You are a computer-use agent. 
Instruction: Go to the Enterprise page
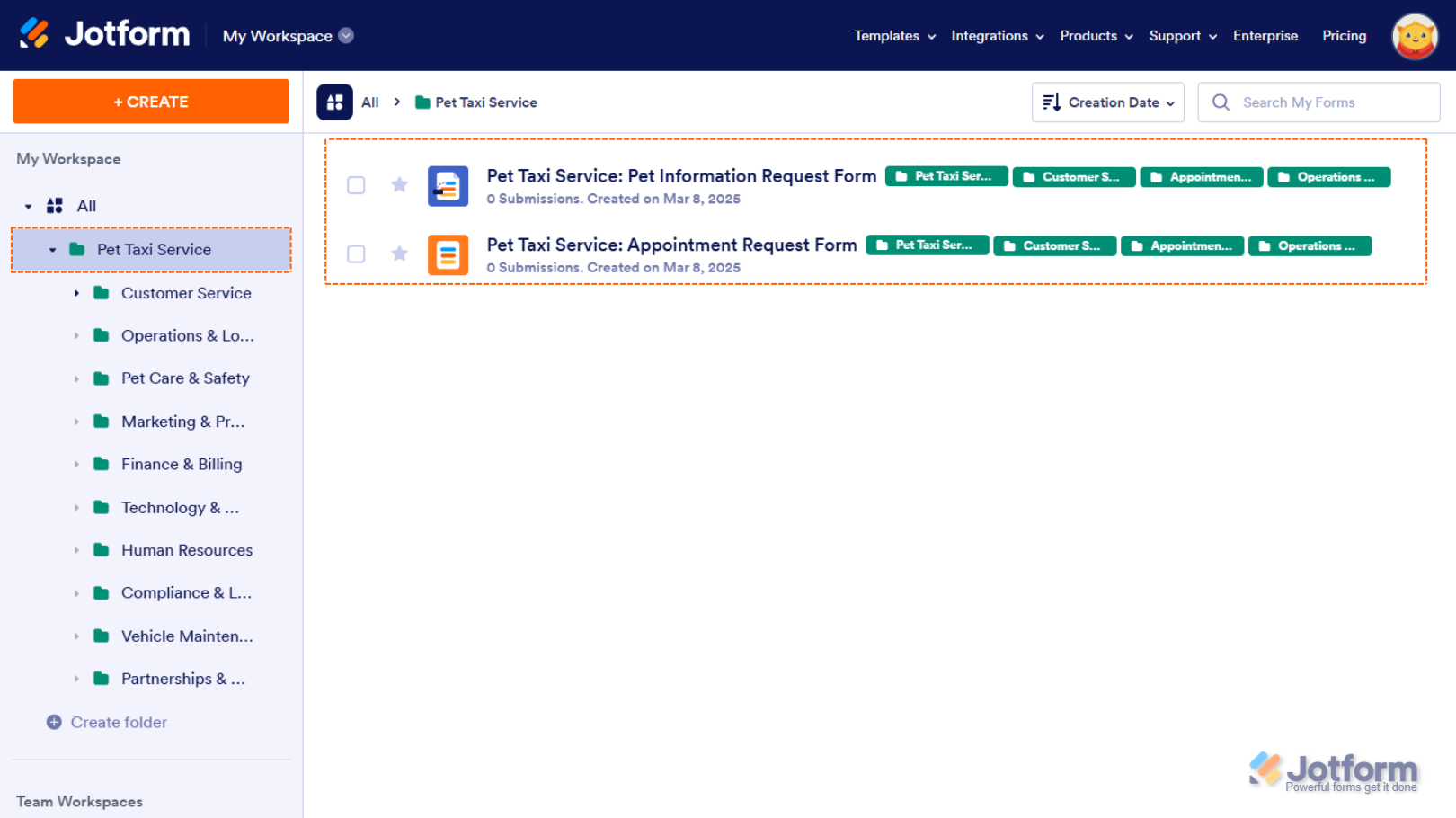[1265, 36]
